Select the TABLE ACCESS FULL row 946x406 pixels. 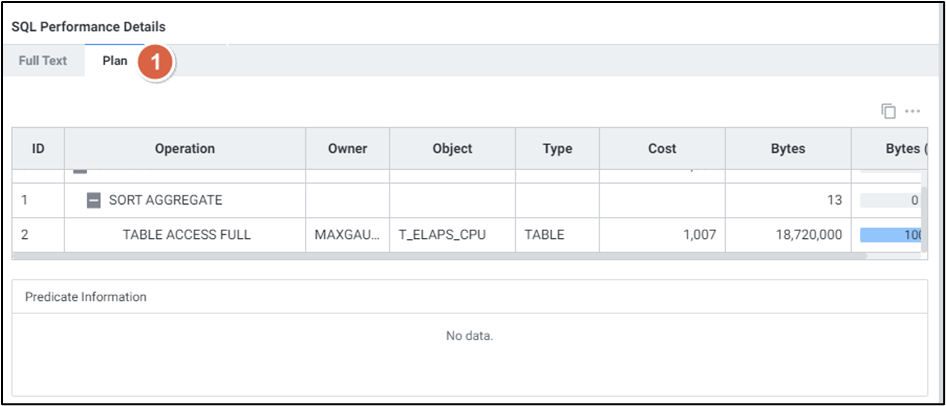[186, 235]
